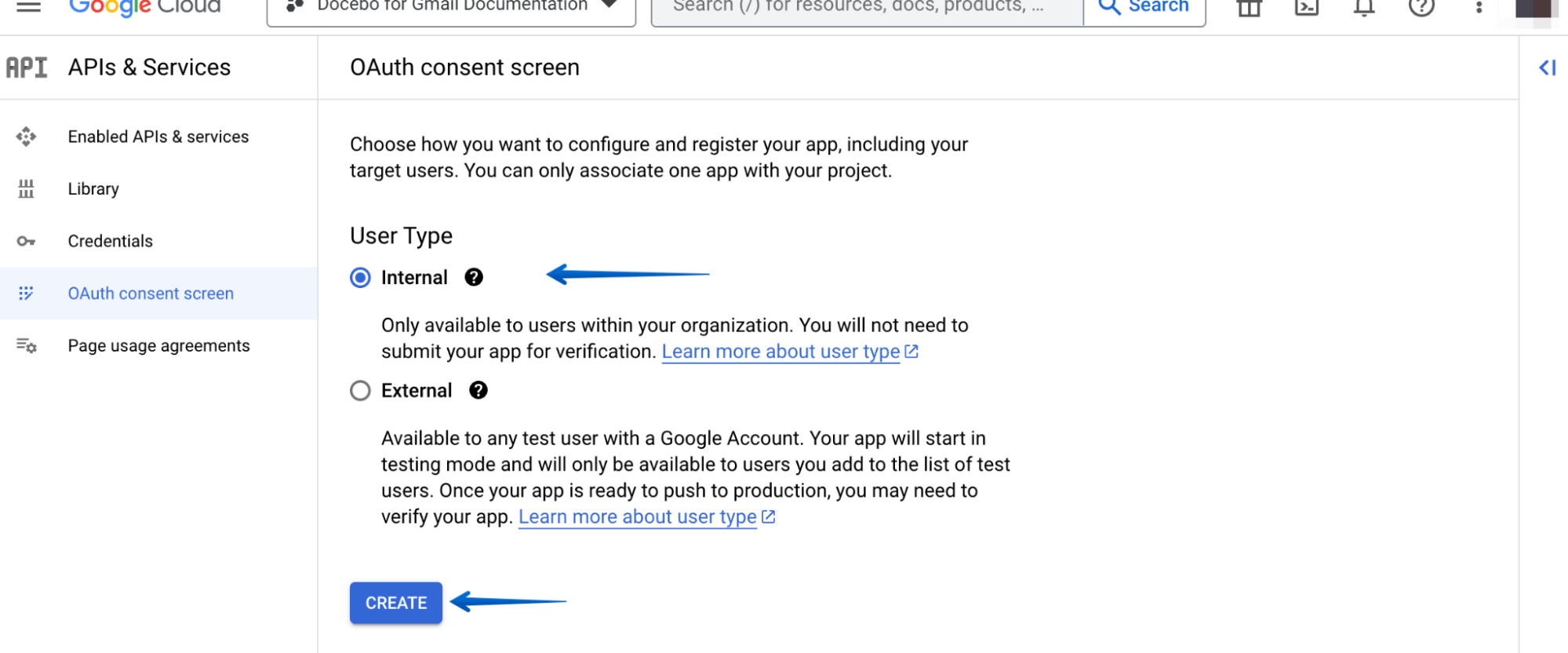Click the CREATE button
The height and width of the screenshot is (653, 1568).
click(396, 603)
